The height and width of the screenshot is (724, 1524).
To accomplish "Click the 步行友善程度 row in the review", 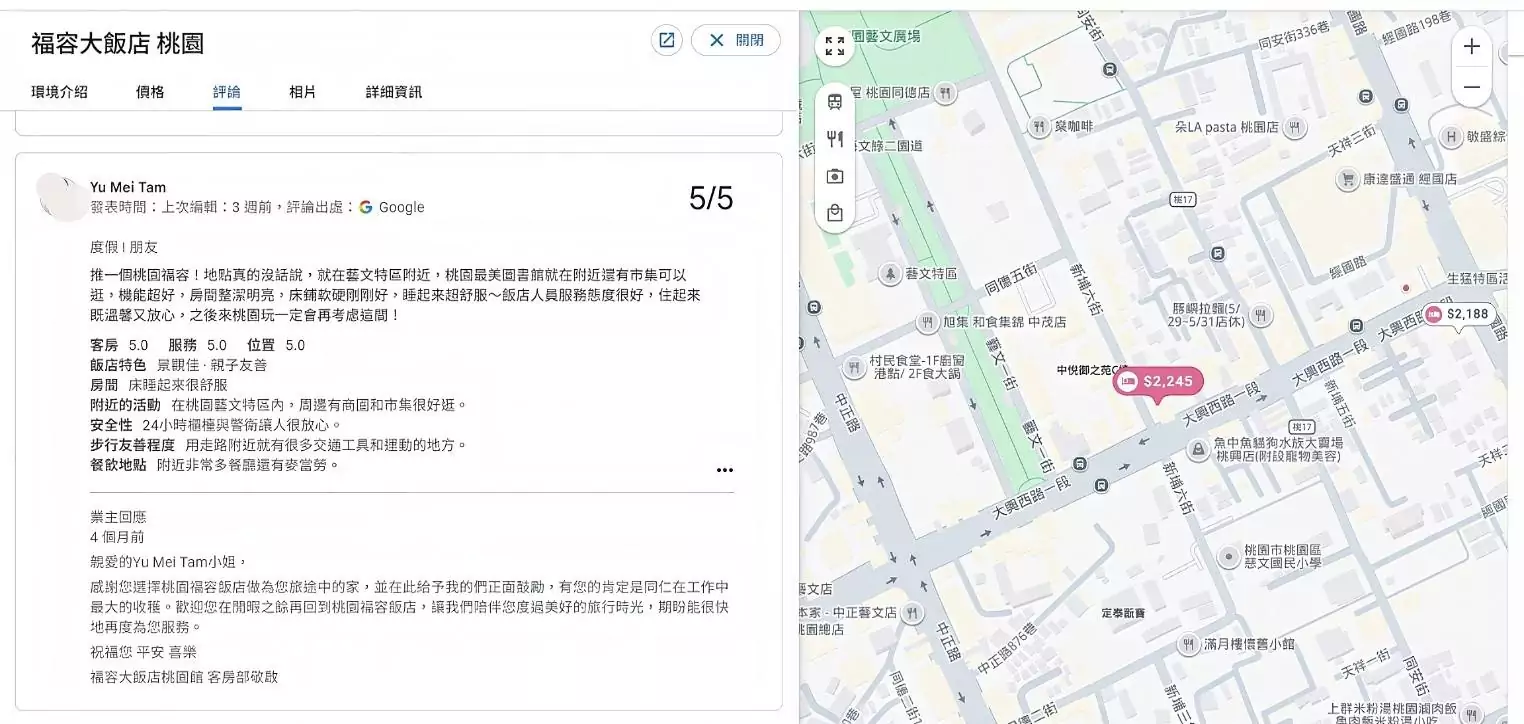I will [279, 445].
